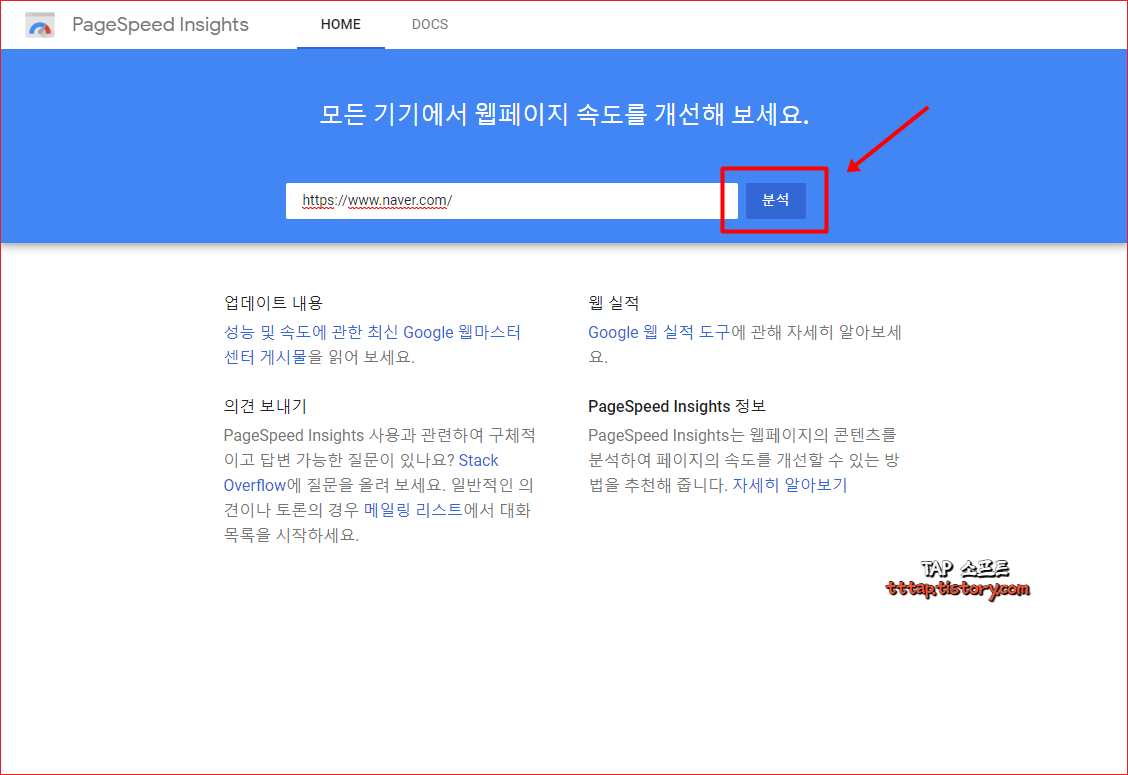Open the Google 웹마스터 센터 게시물 link
Image resolution: width=1128 pixels, height=775 pixels.
tap(372, 345)
